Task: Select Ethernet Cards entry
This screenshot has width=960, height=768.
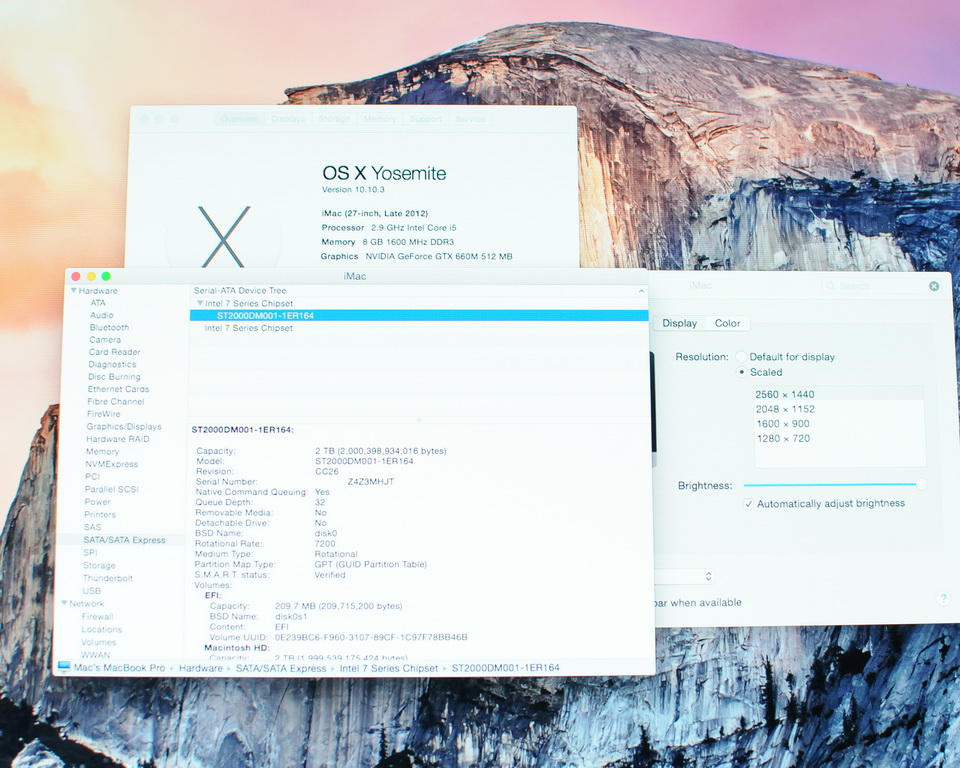Action: pos(118,389)
